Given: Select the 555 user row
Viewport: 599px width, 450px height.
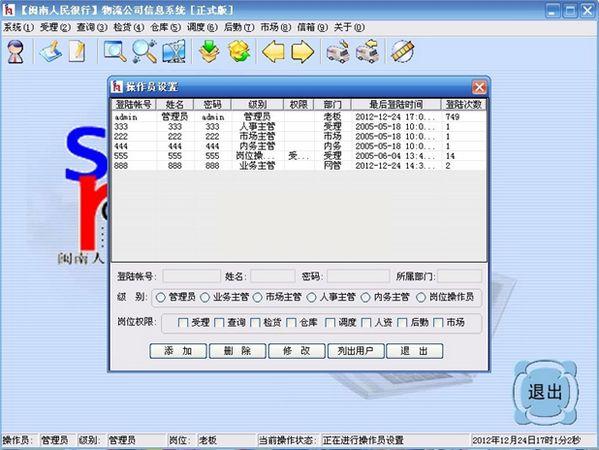Looking at the screenshot, I should [299, 156].
